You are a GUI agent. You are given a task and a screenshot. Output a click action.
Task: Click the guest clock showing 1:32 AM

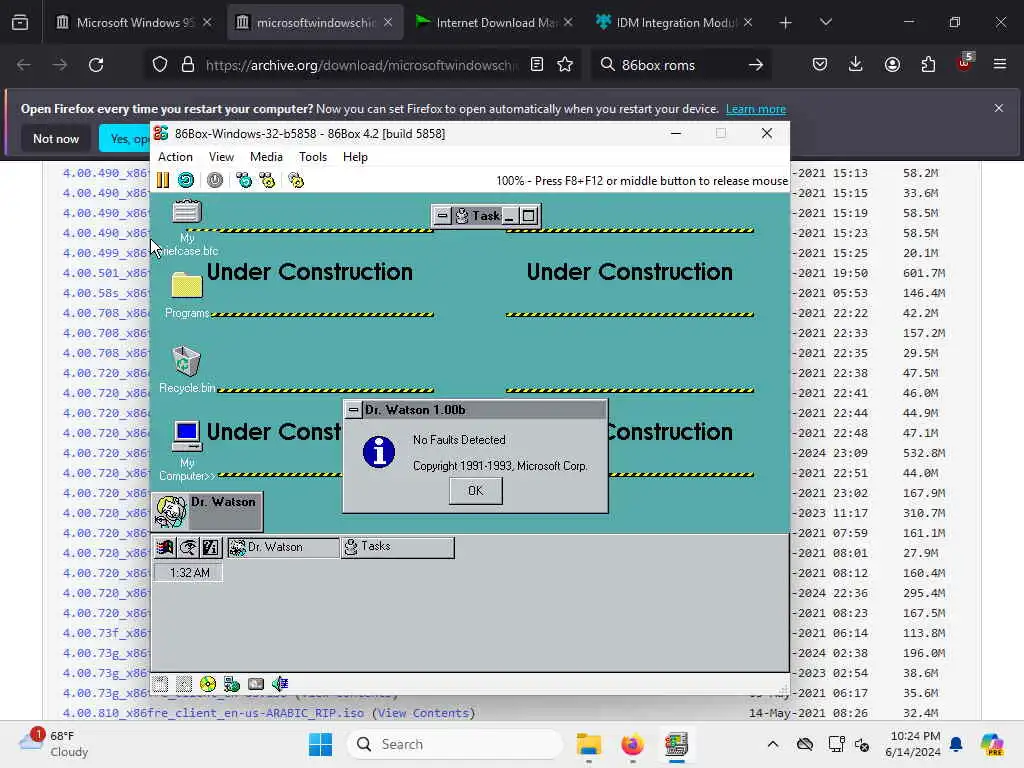pyautogui.click(x=189, y=573)
